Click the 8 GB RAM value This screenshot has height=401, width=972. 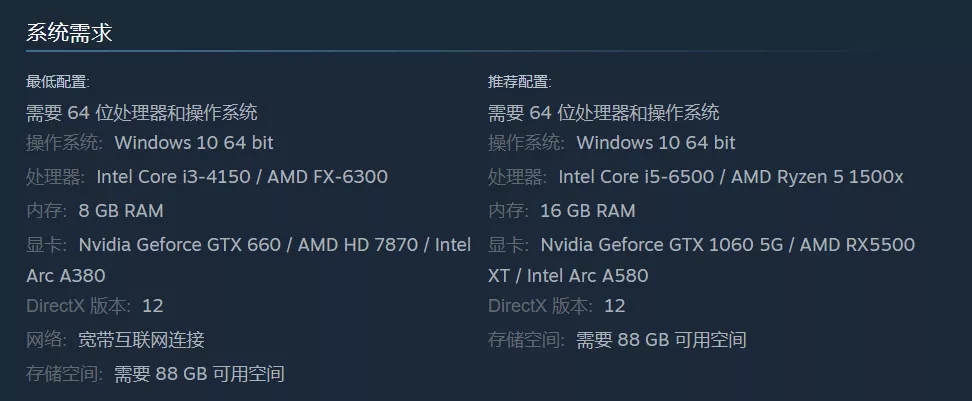point(121,211)
